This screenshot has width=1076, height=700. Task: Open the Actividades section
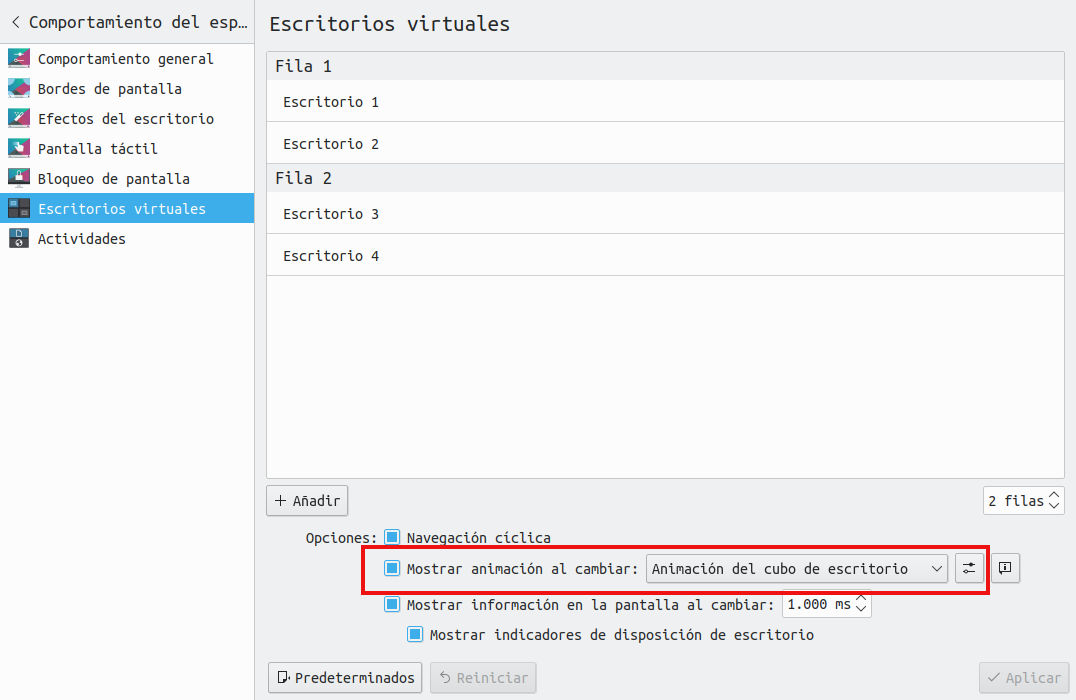(127, 238)
